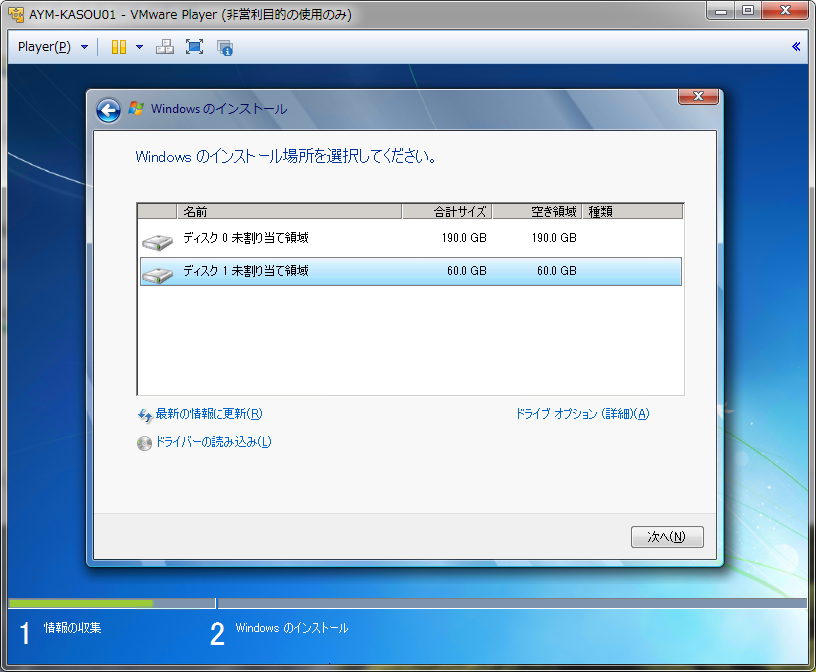Click the 合計サイズ column header
Image resolution: width=816 pixels, height=672 pixels.
click(x=447, y=211)
